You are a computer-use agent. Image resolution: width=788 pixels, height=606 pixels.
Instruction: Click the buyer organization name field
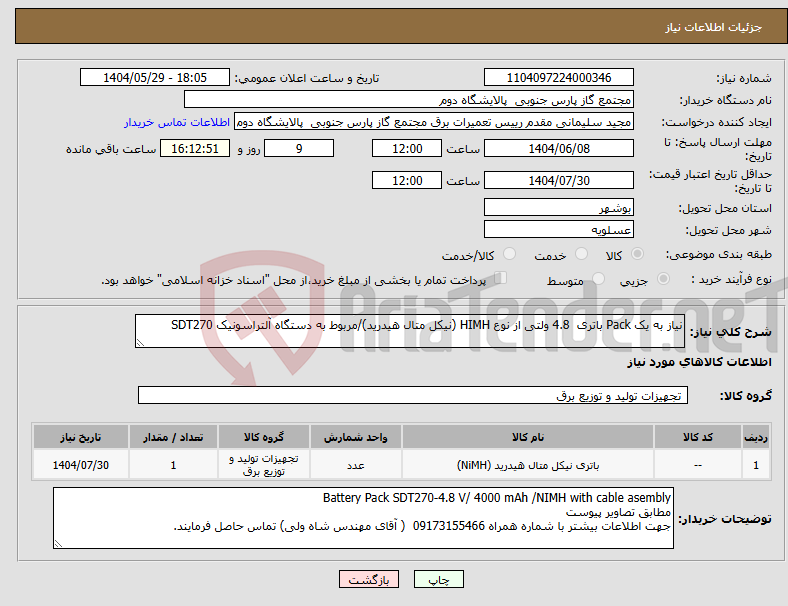click(409, 99)
